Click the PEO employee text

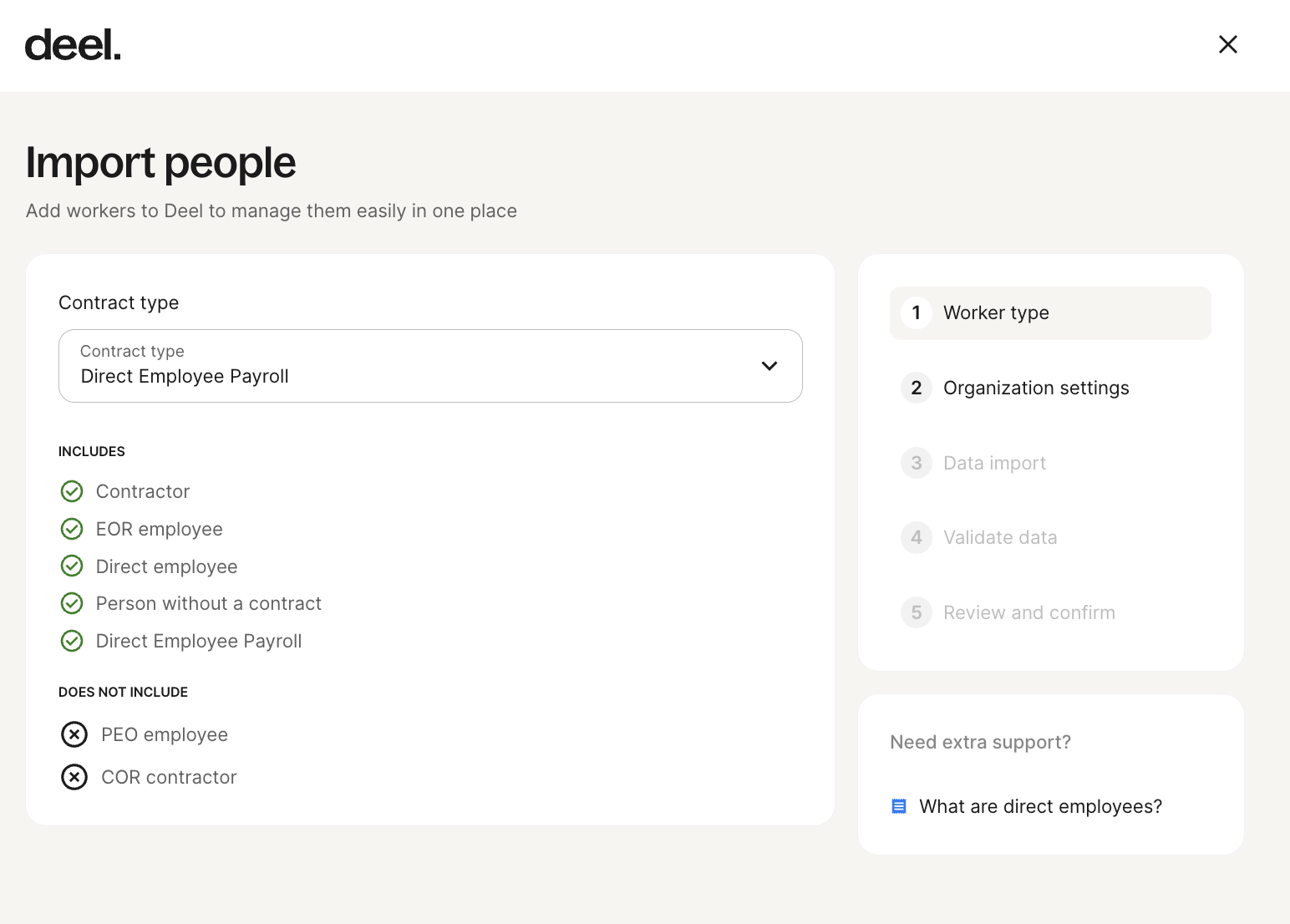(165, 734)
